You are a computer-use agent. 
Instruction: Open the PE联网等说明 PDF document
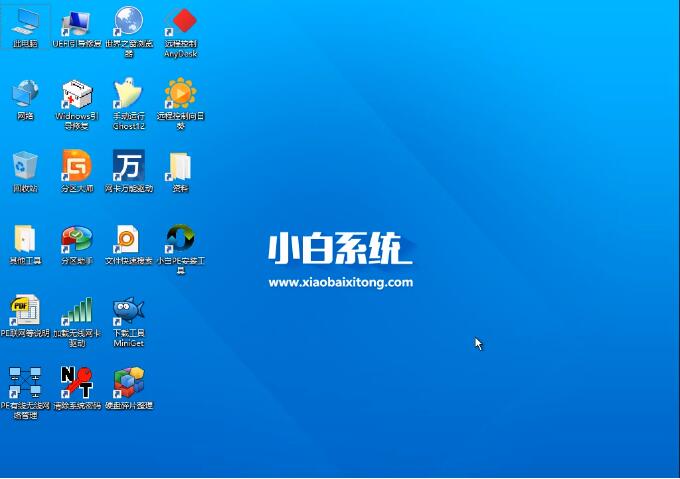[25, 310]
